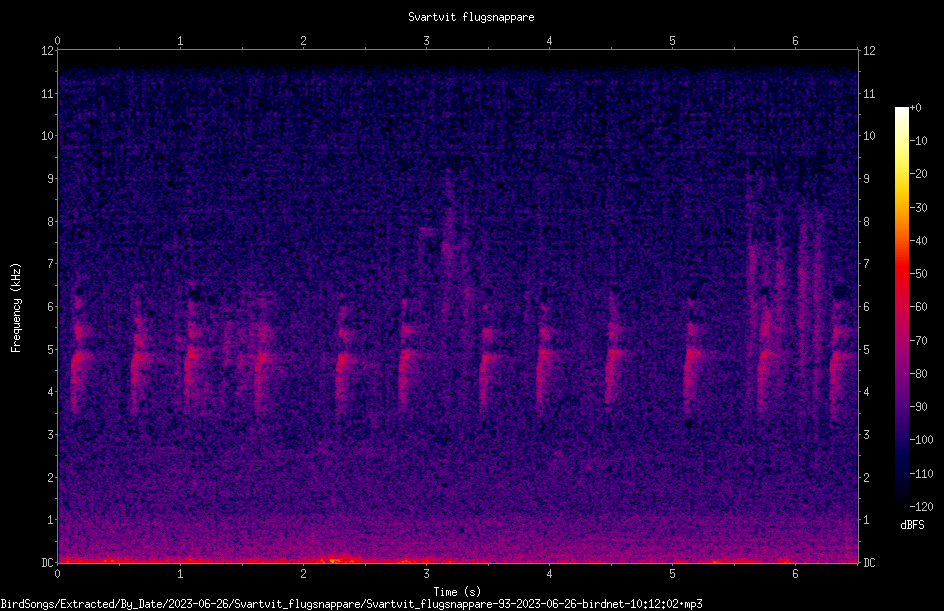Image resolution: width=944 pixels, height=611 pixels.
Task: Click the spectrogram title "Svartvit flugsnappare"
Action: [x=471, y=17]
